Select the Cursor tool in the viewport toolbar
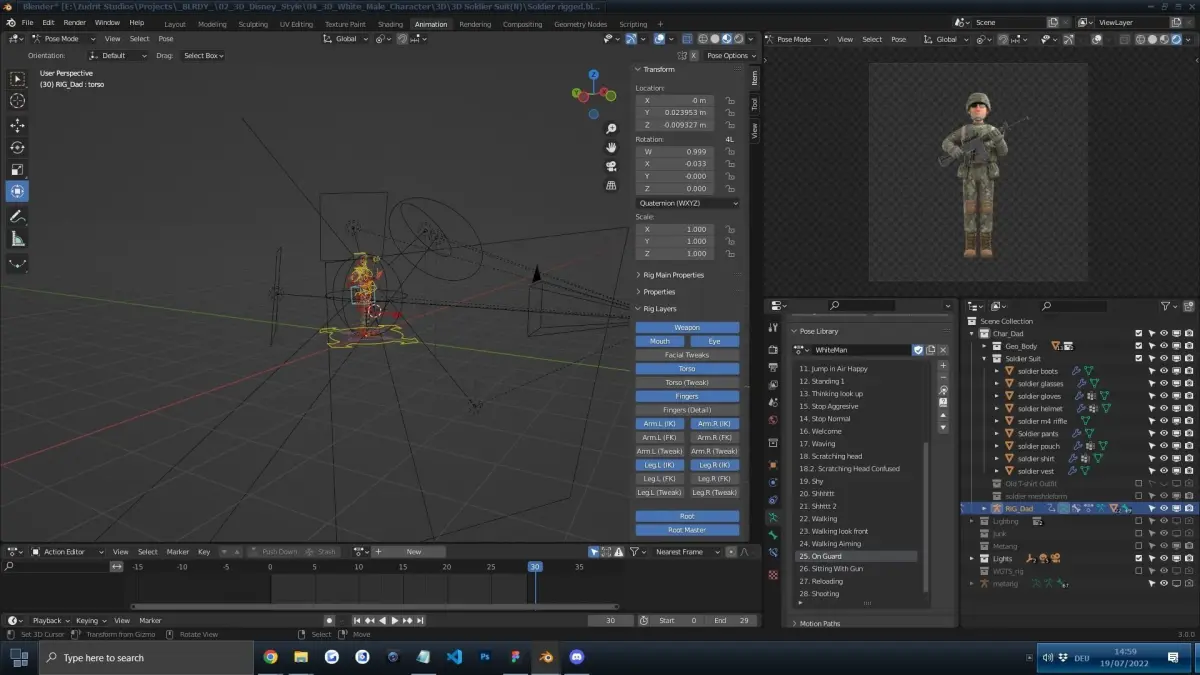This screenshot has height=675, width=1200. (18, 100)
